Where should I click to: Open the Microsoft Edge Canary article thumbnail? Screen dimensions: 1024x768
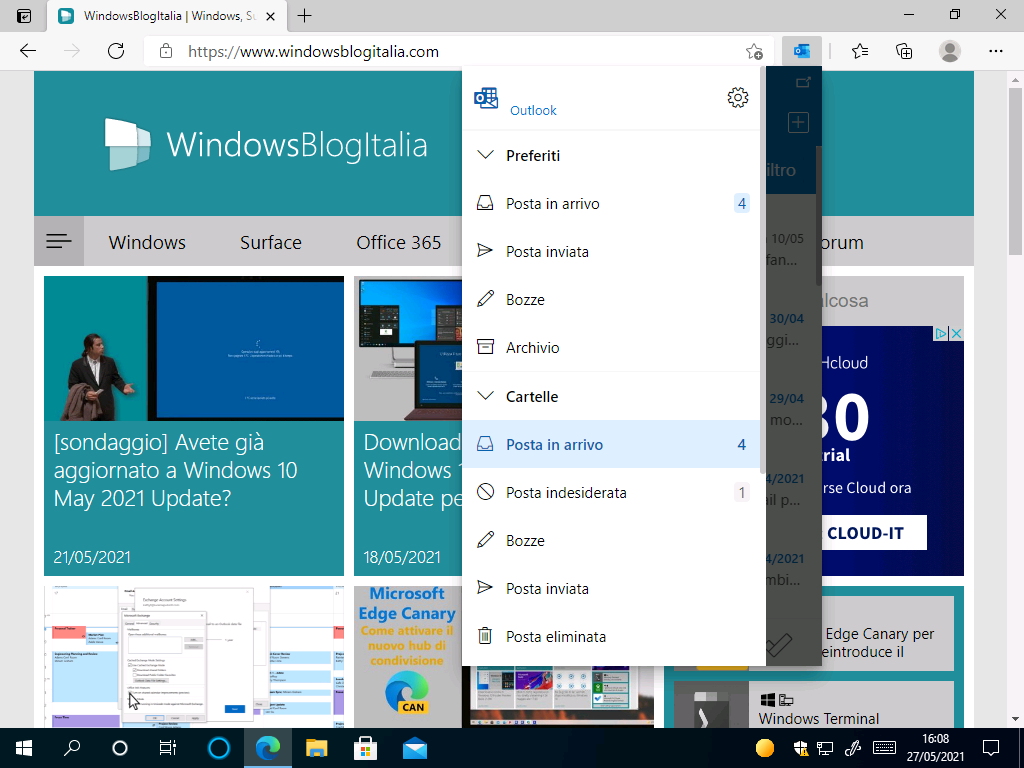408,656
